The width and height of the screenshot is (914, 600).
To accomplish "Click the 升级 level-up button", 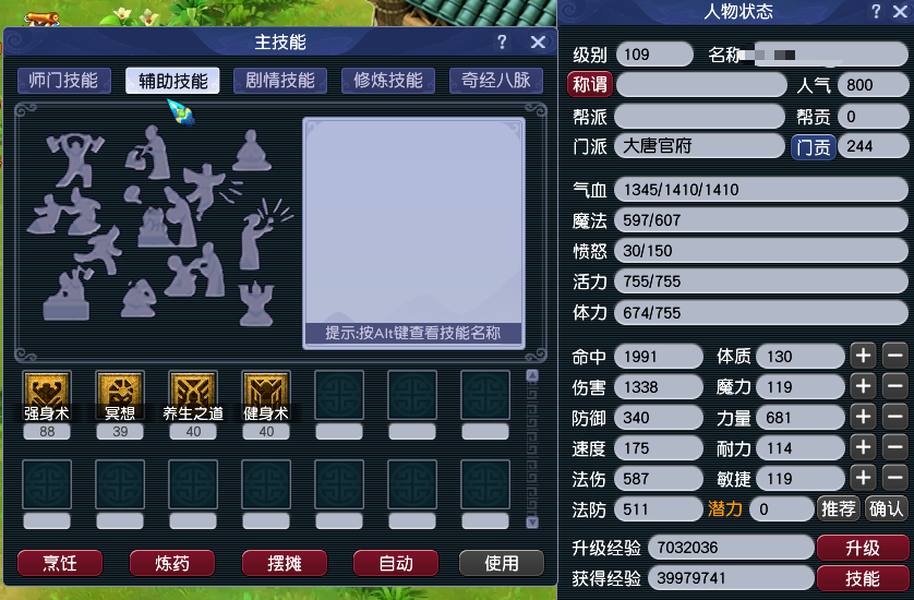I will pos(863,548).
